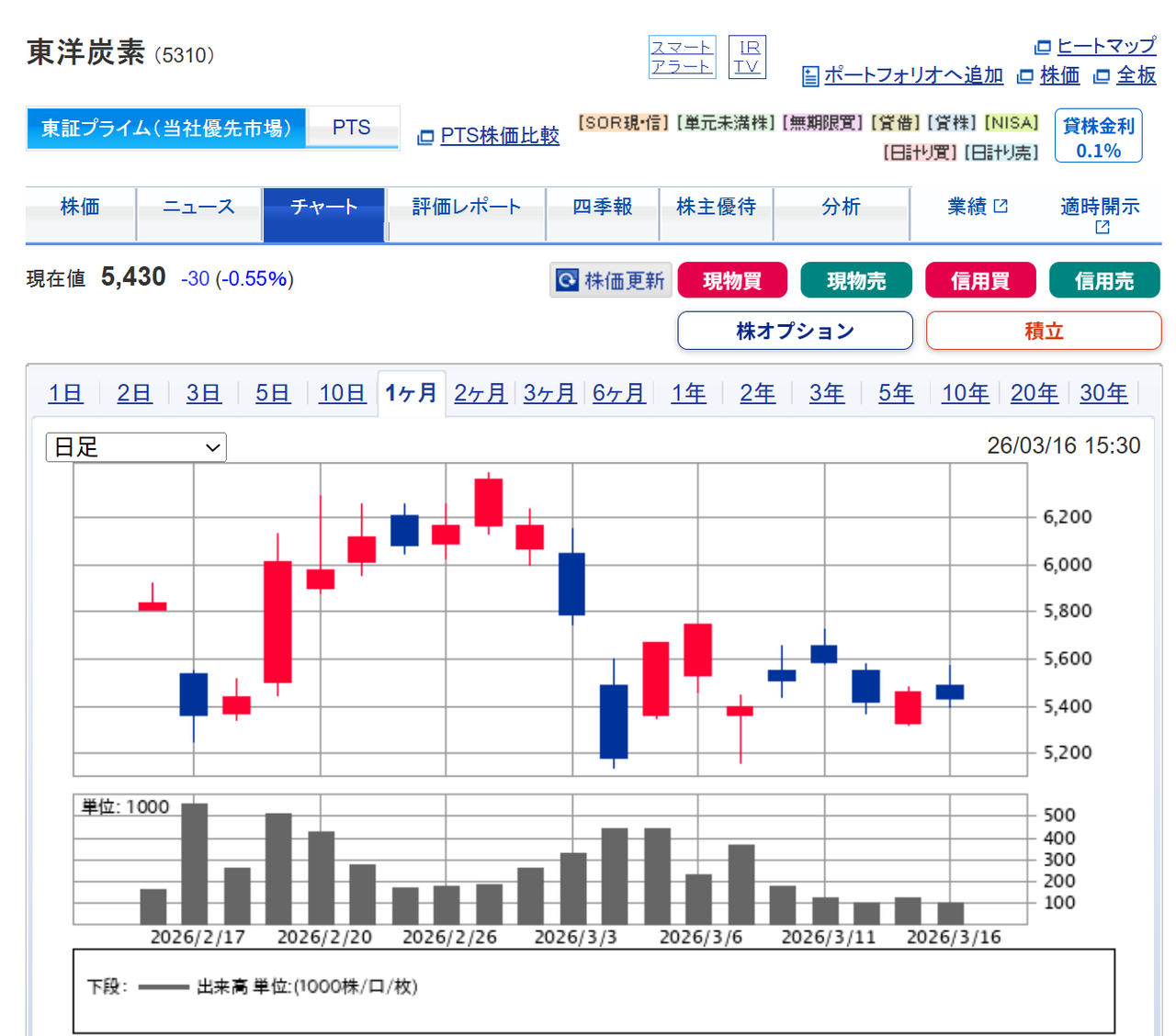The height and width of the screenshot is (1036, 1176).
Task: Switch to the Shikiho quarterly report tab
Action: (x=602, y=207)
